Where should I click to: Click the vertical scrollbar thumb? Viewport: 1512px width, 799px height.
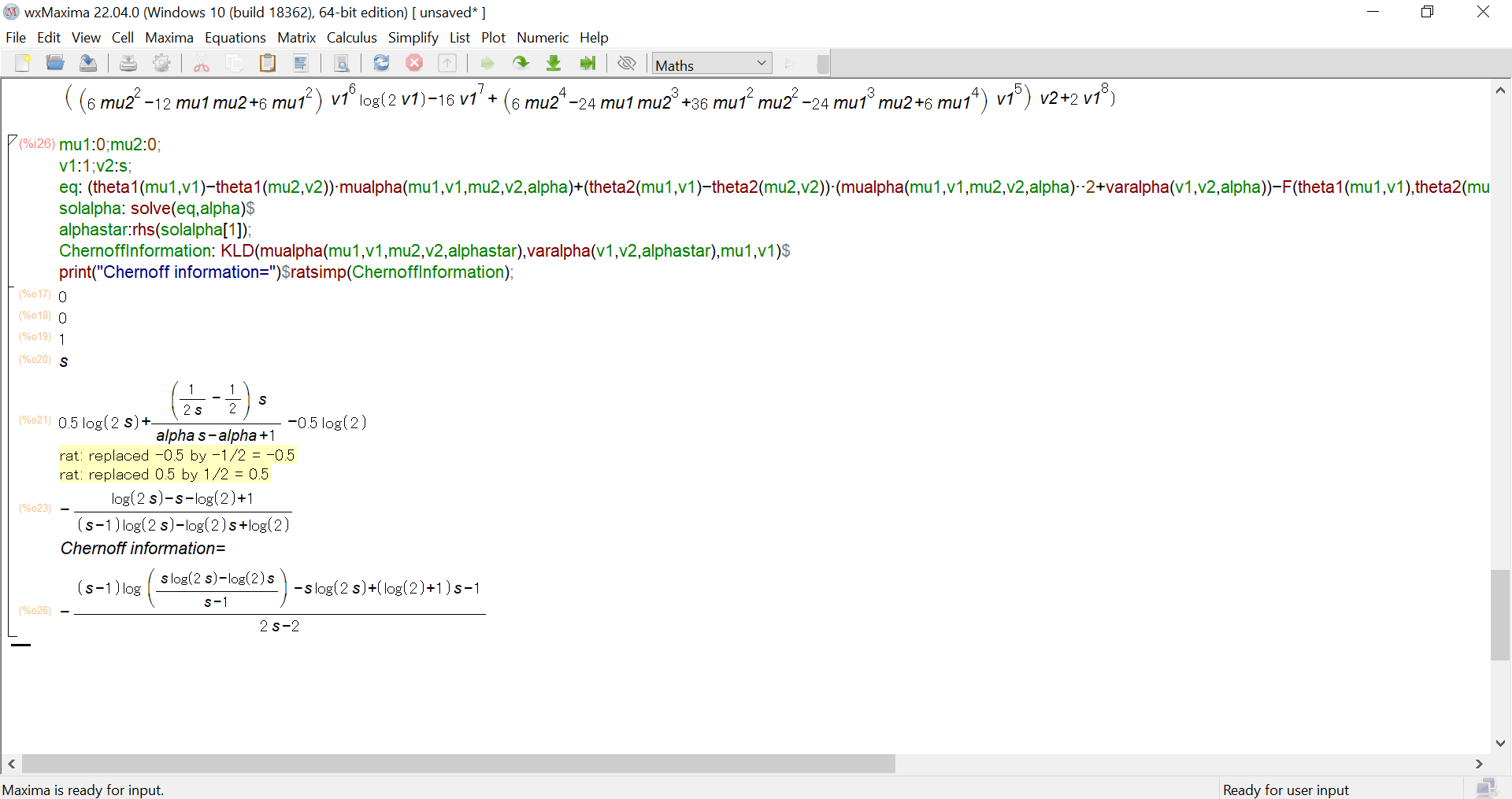1500,614
